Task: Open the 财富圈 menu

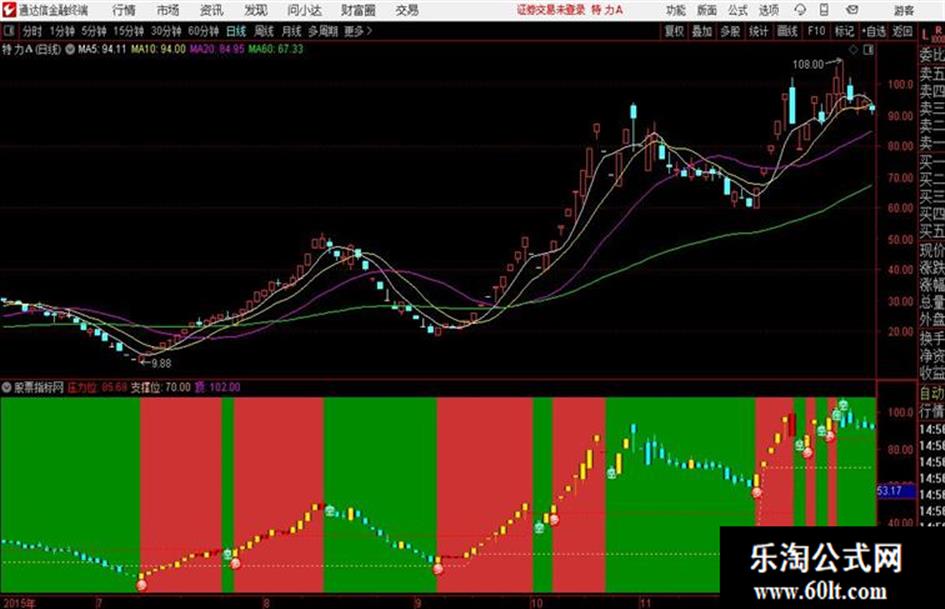Action: [358, 10]
